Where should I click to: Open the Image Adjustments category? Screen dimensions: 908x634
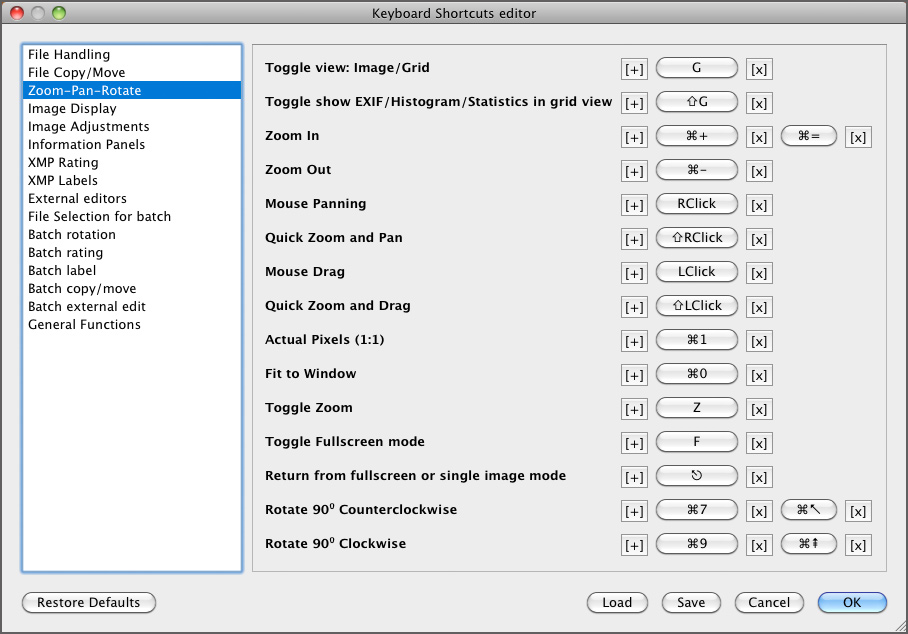[x=89, y=126]
